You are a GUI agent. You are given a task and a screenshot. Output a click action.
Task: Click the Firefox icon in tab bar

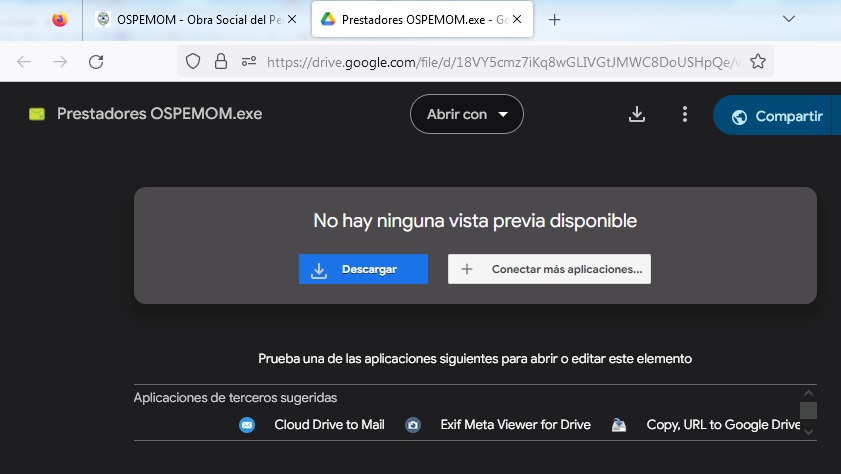click(x=60, y=19)
